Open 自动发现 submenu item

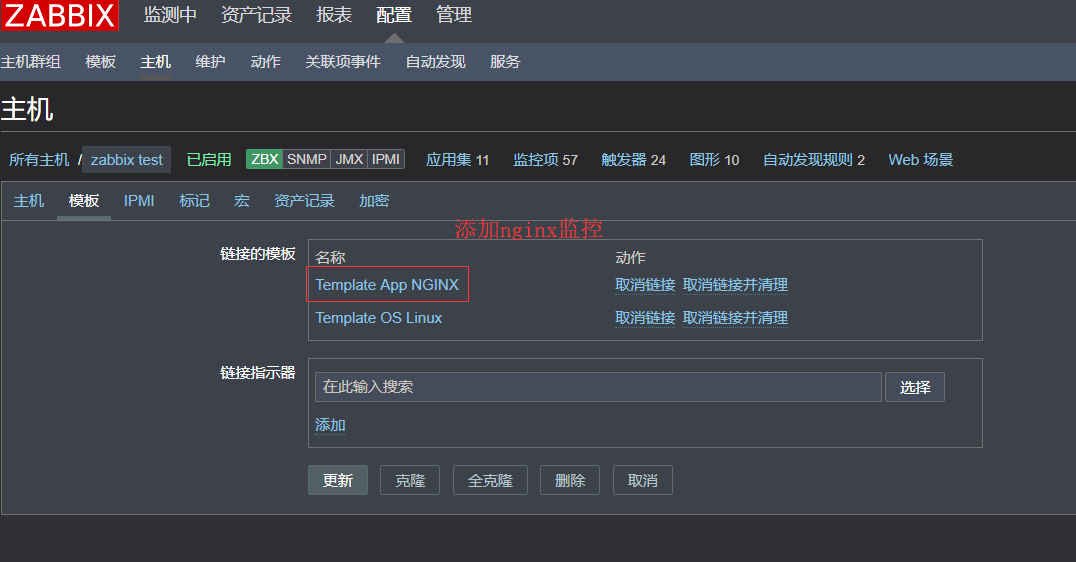coord(435,62)
